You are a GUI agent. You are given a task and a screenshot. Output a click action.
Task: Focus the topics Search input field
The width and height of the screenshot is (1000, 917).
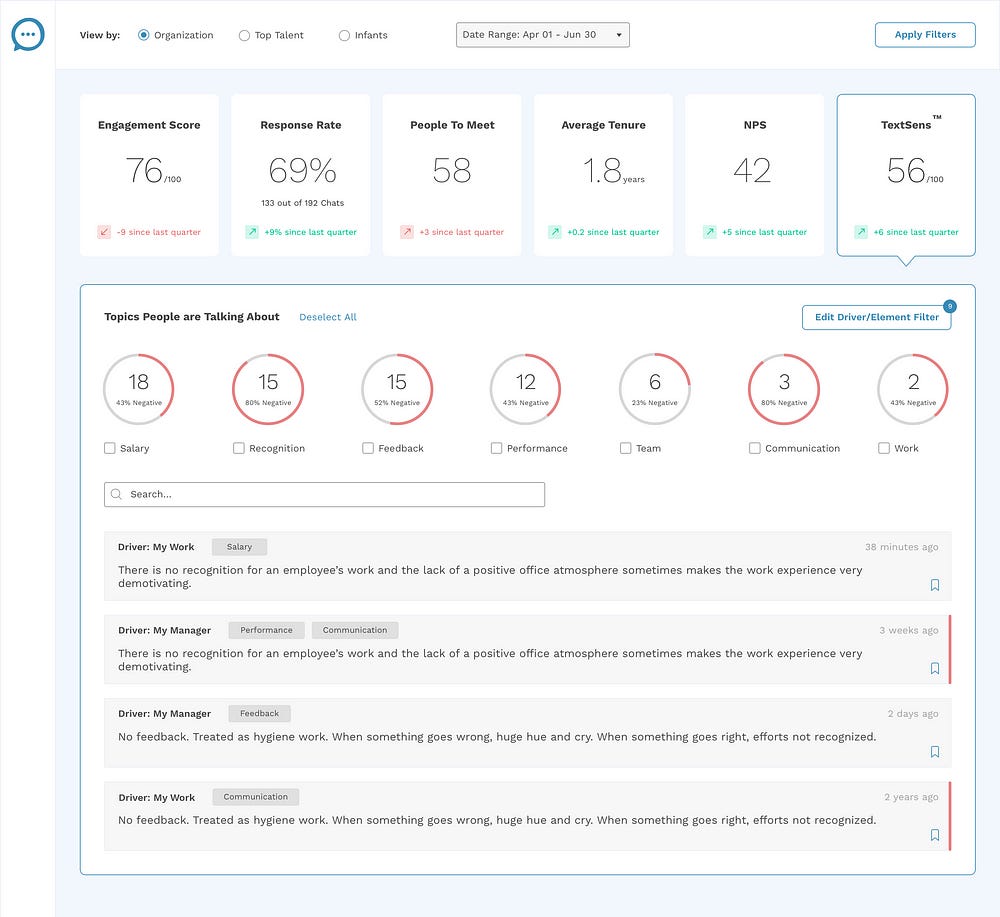pyautogui.click(x=325, y=495)
